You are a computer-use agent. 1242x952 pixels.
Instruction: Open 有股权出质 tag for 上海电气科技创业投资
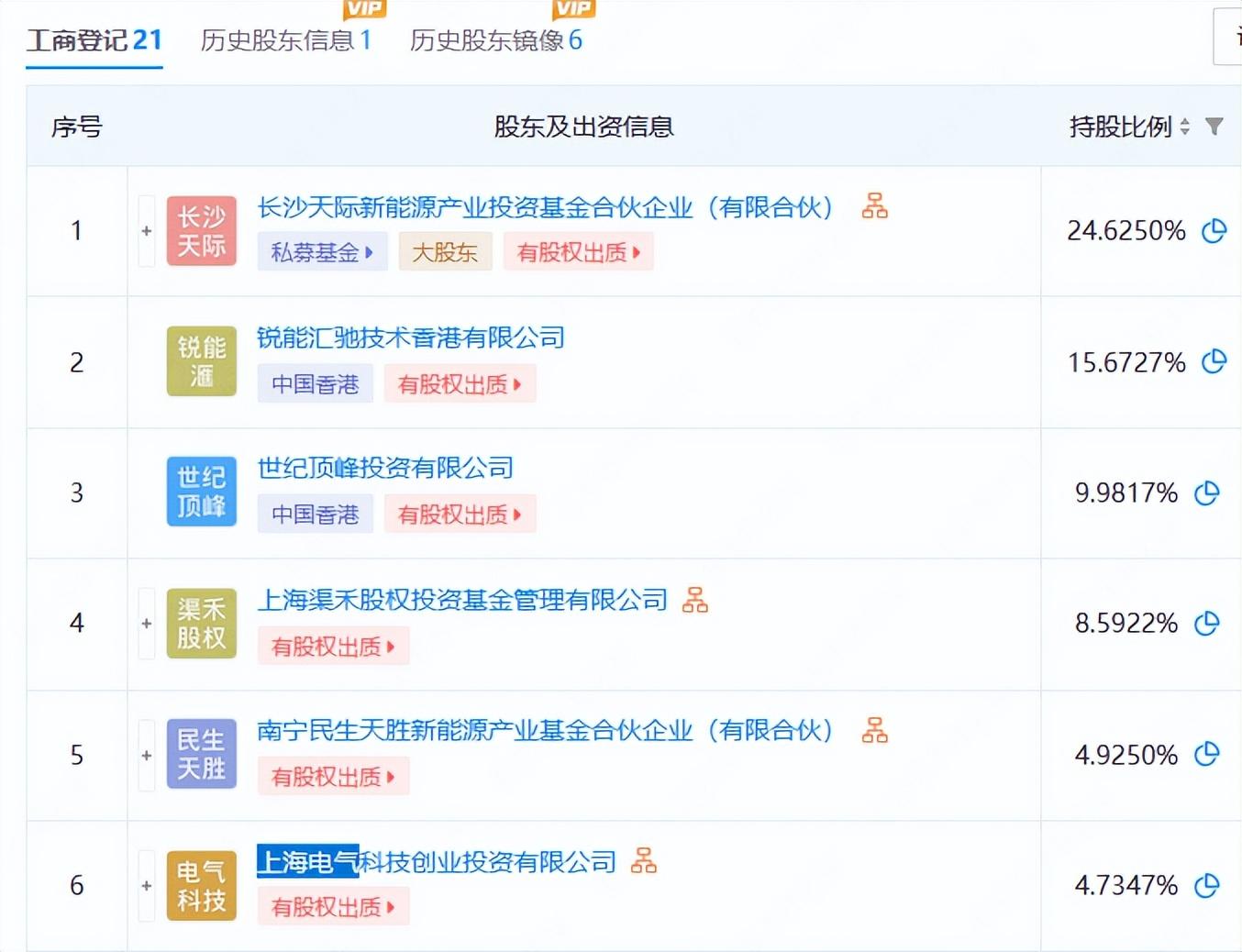tap(333, 907)
